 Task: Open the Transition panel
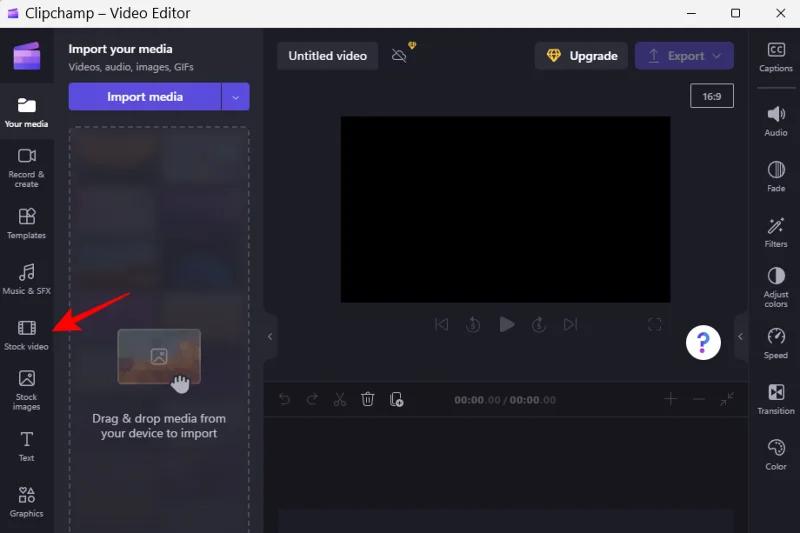(776, 399)
